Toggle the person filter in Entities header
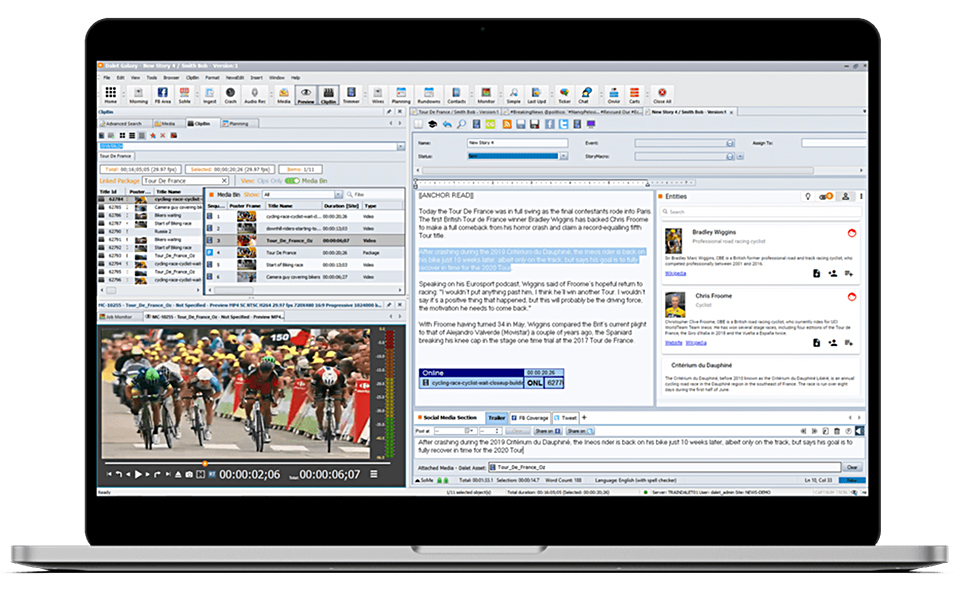 [845, 196]
